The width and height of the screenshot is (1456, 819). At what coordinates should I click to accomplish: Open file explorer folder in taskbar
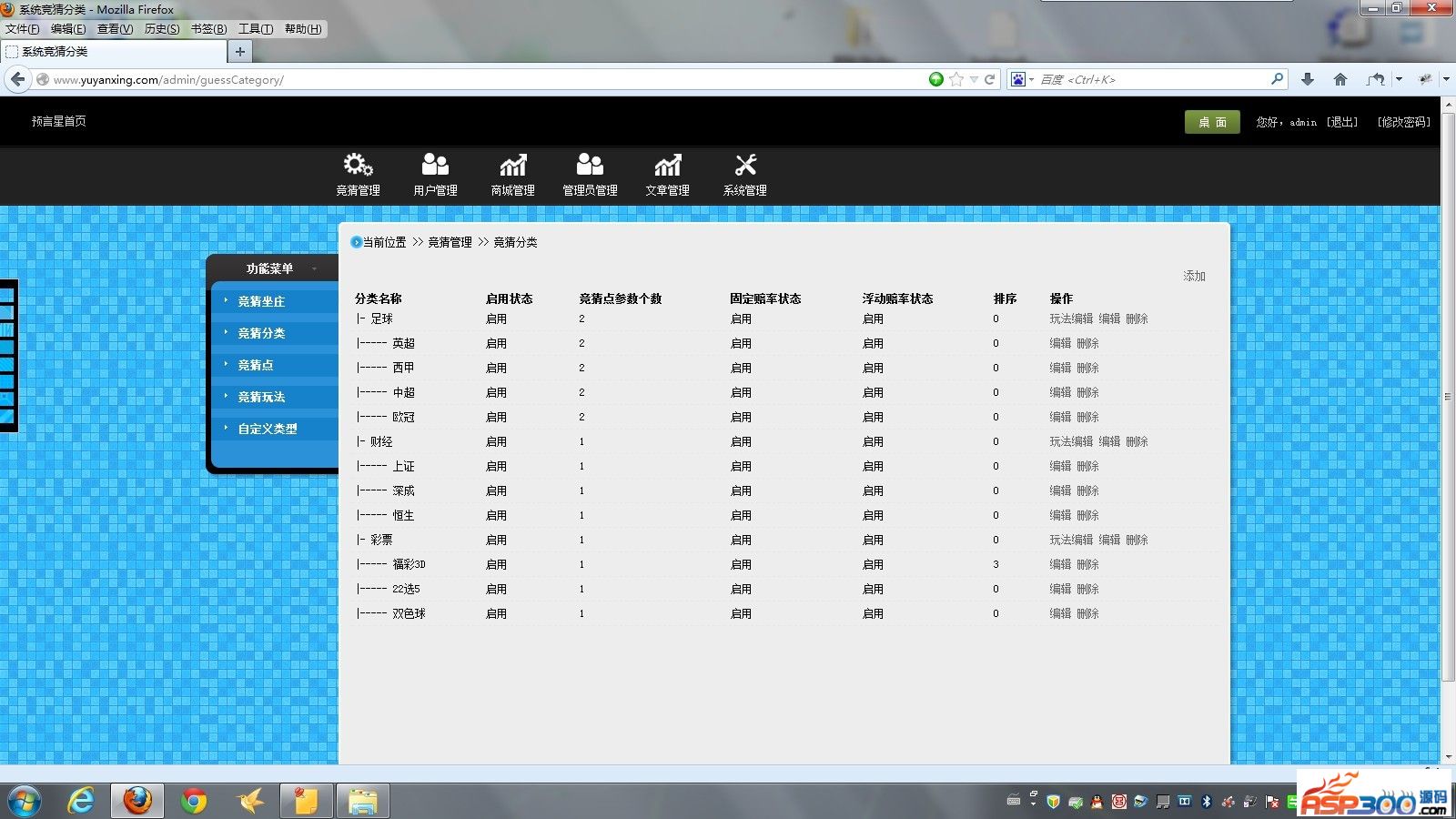tap(363, 801)
